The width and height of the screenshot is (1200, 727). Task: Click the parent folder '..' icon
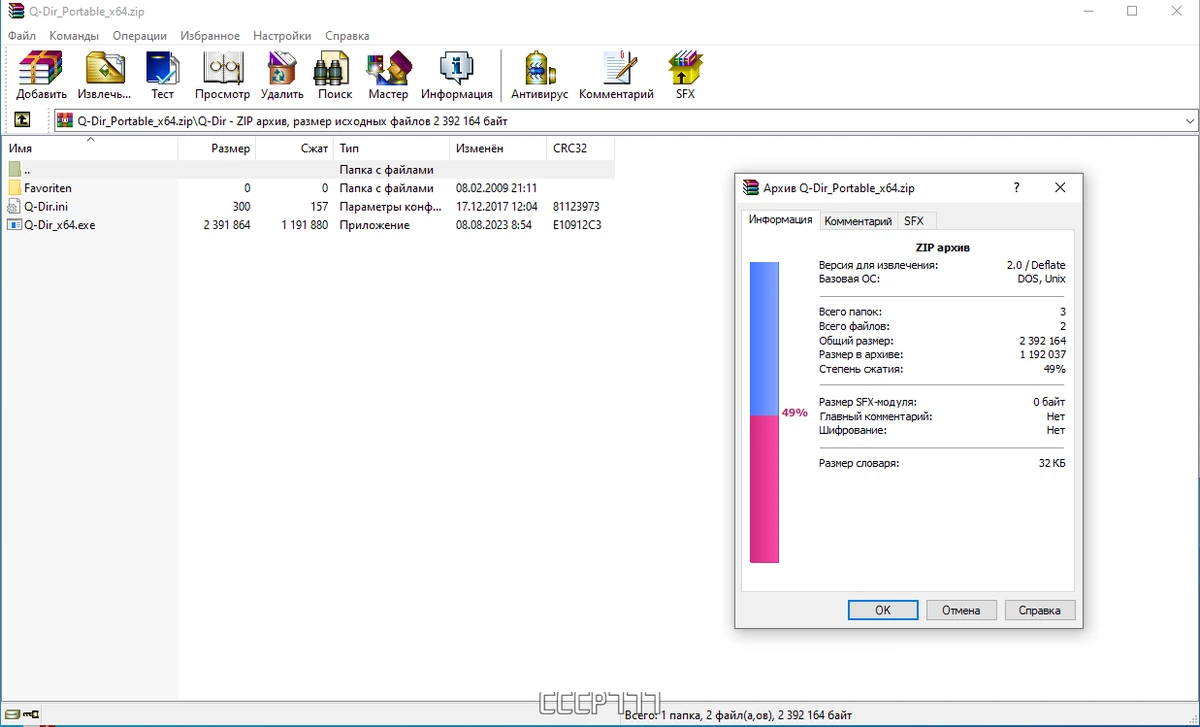point(14,169)
